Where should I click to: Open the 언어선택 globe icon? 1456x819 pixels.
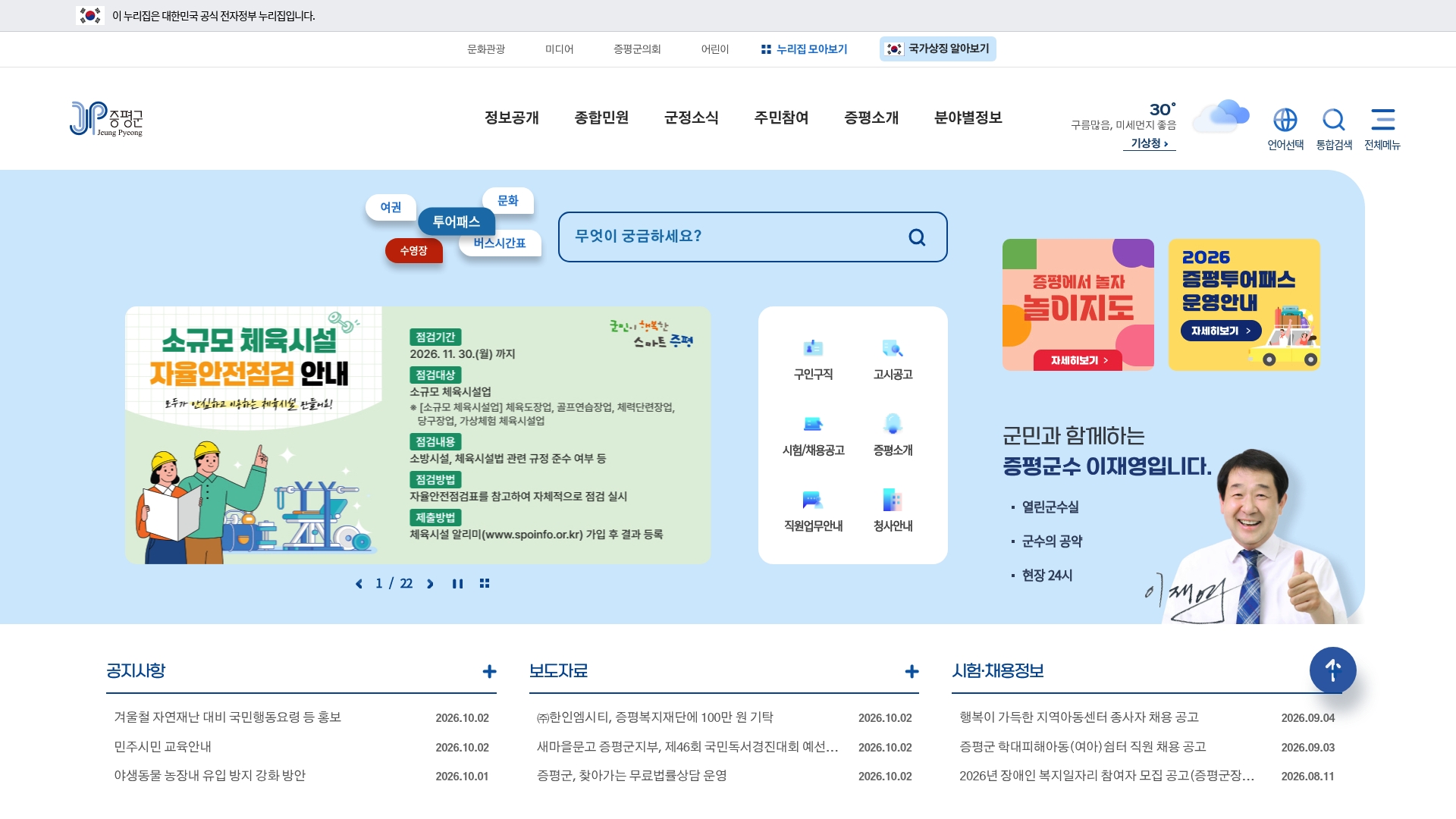coord(1285,120)
